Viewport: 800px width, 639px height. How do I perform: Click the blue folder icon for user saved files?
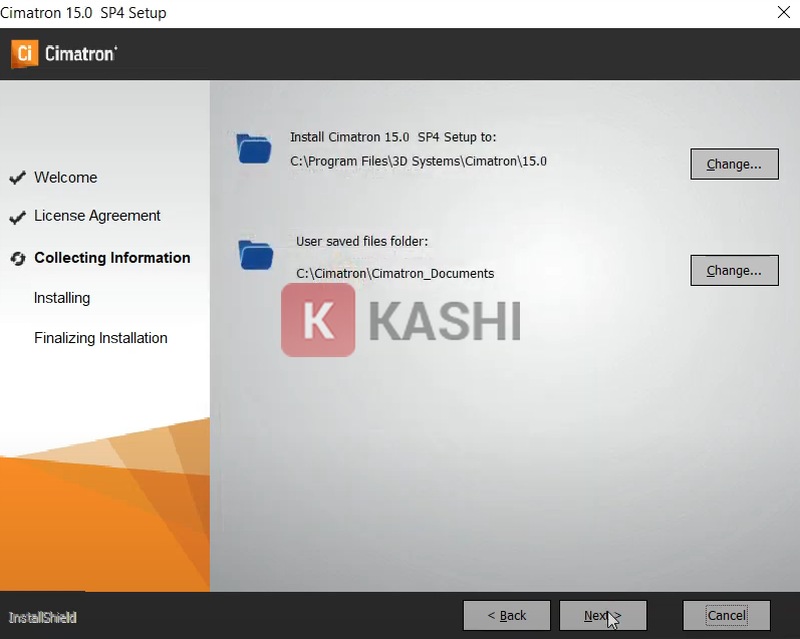tap(256, 254)
